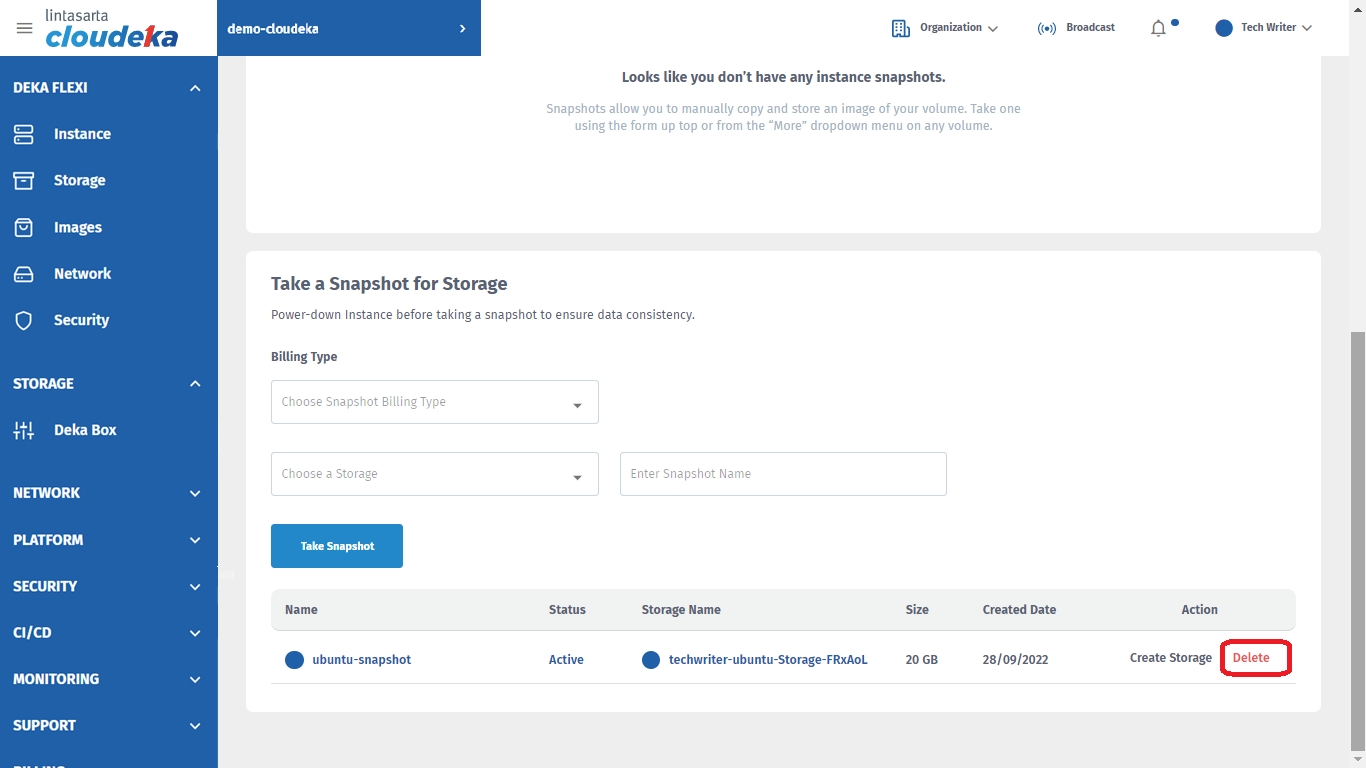Open the Tech Writer account menu

coord(1264,28)
